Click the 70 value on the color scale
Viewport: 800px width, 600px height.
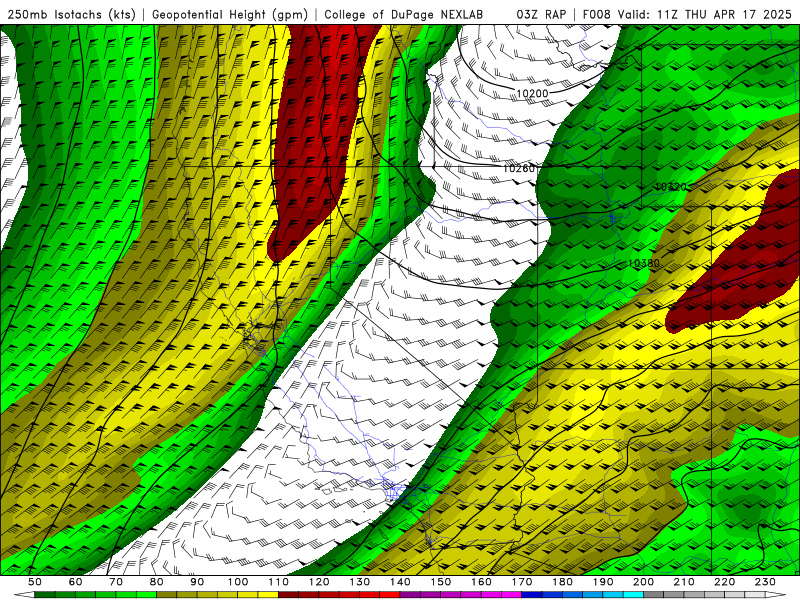point(116,582)
